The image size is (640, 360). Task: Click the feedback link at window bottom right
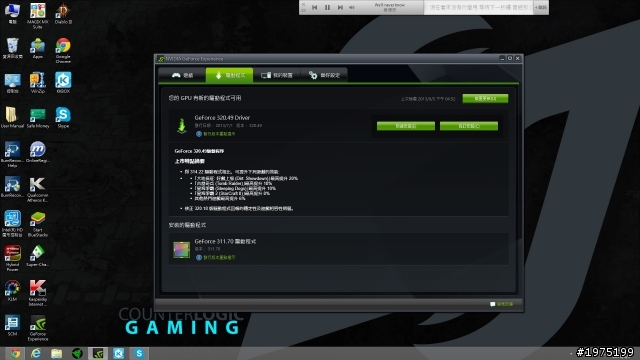point(502,304)
